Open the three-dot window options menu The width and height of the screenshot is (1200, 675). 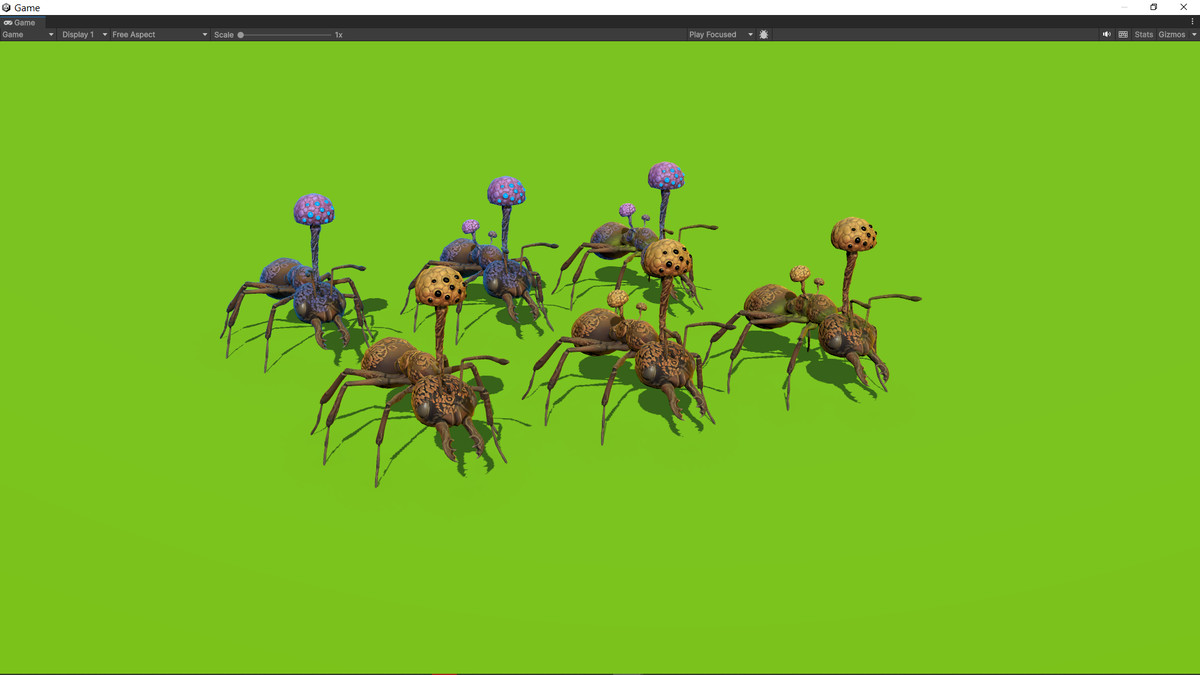[x=1191, y=22]
